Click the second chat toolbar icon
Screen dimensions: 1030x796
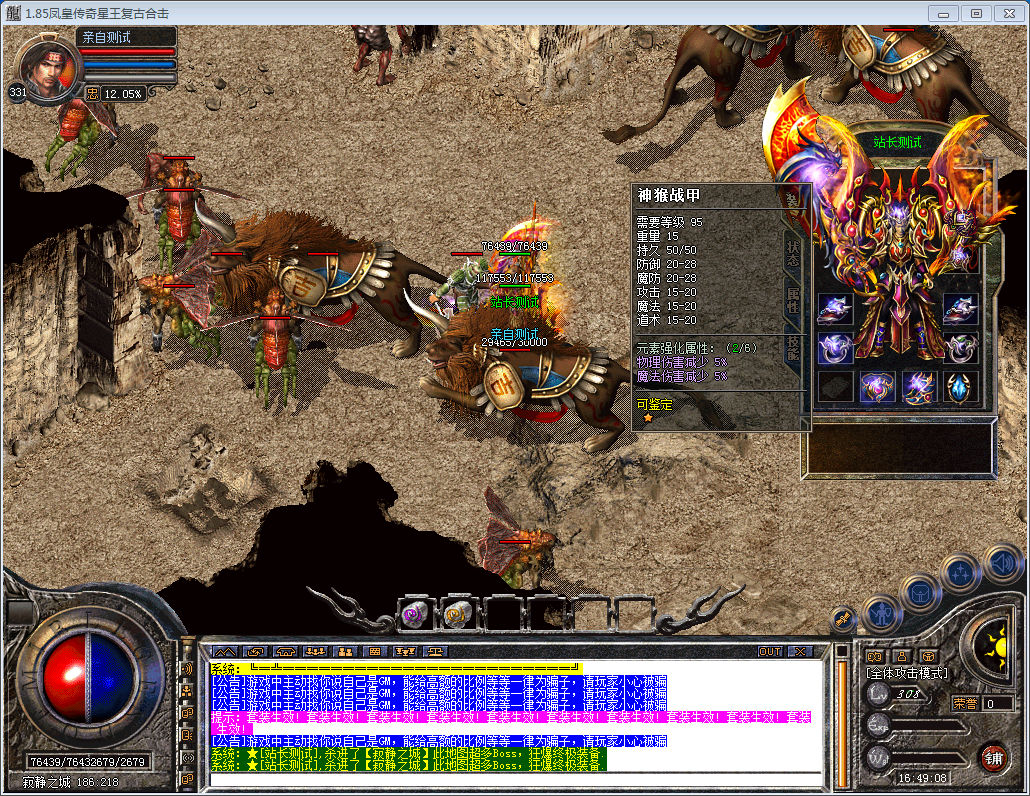255,652
